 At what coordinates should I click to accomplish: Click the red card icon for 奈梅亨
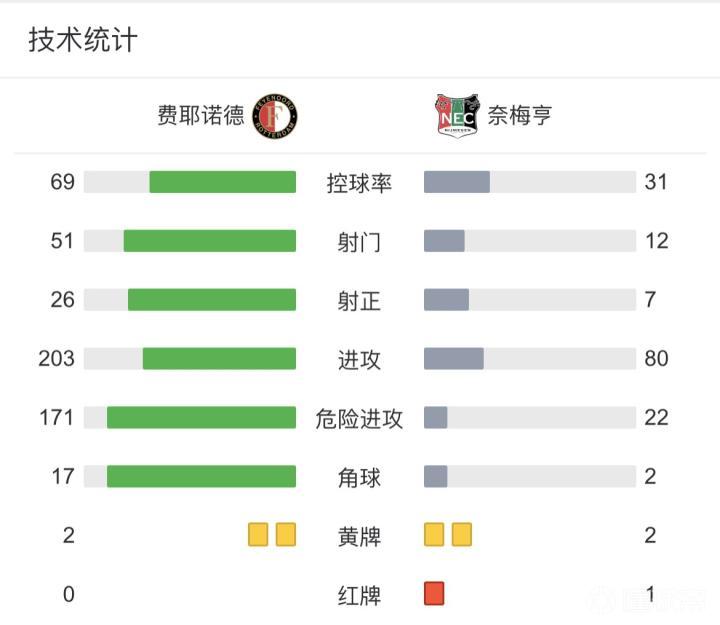click(x=434, y=594)
